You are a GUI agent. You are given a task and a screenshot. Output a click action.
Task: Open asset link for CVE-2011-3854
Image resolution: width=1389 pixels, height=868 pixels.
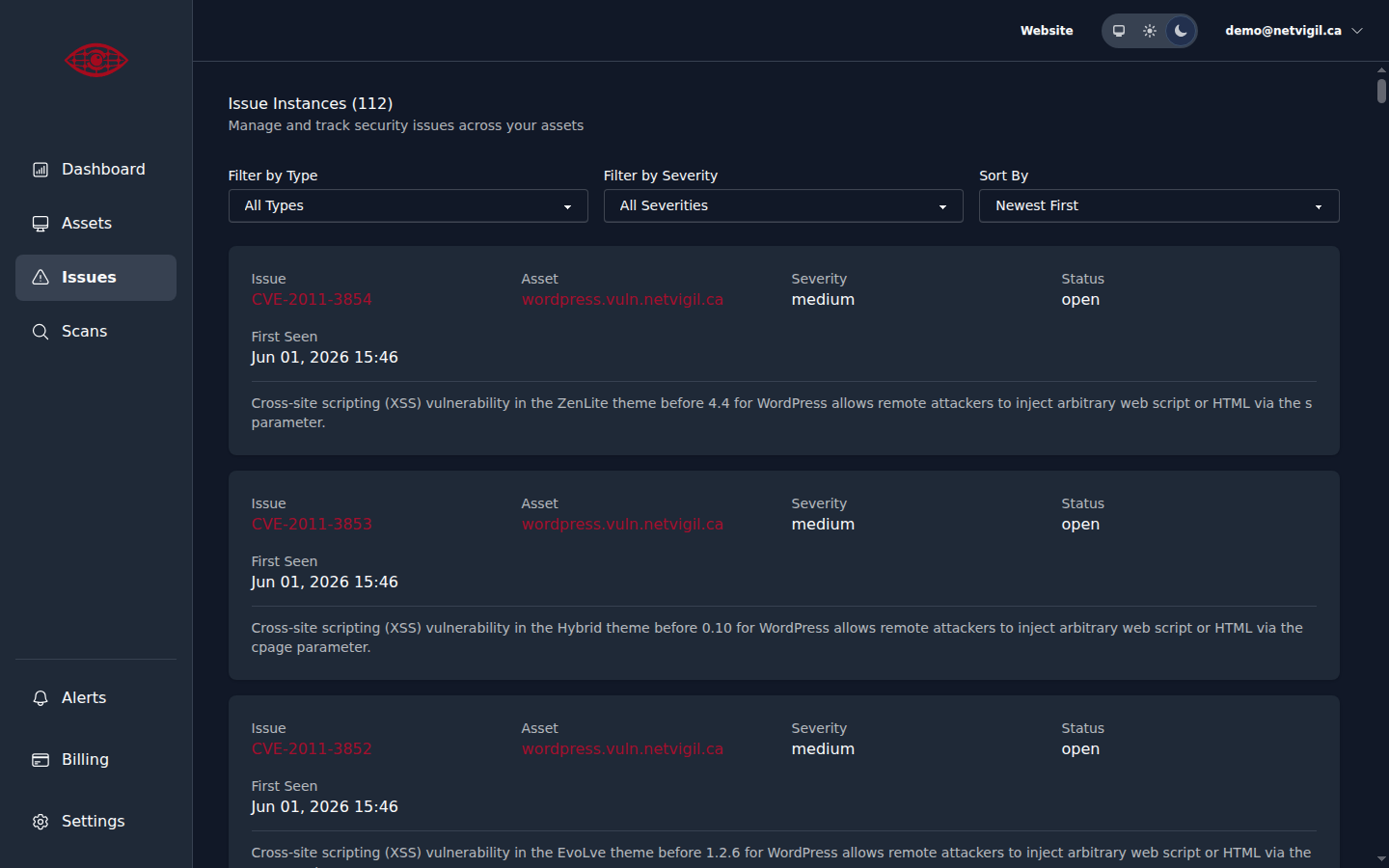(622, 300)
